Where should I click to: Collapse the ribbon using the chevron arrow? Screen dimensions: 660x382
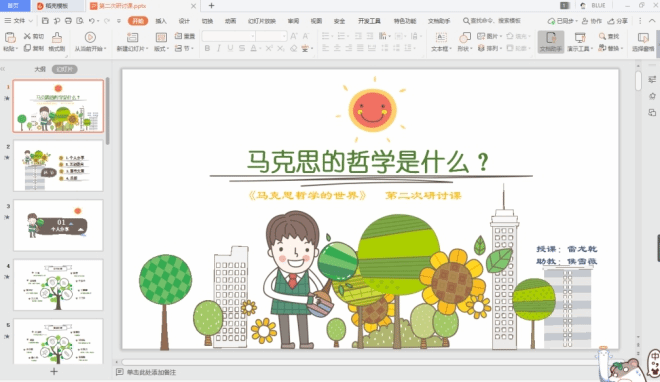652,21
